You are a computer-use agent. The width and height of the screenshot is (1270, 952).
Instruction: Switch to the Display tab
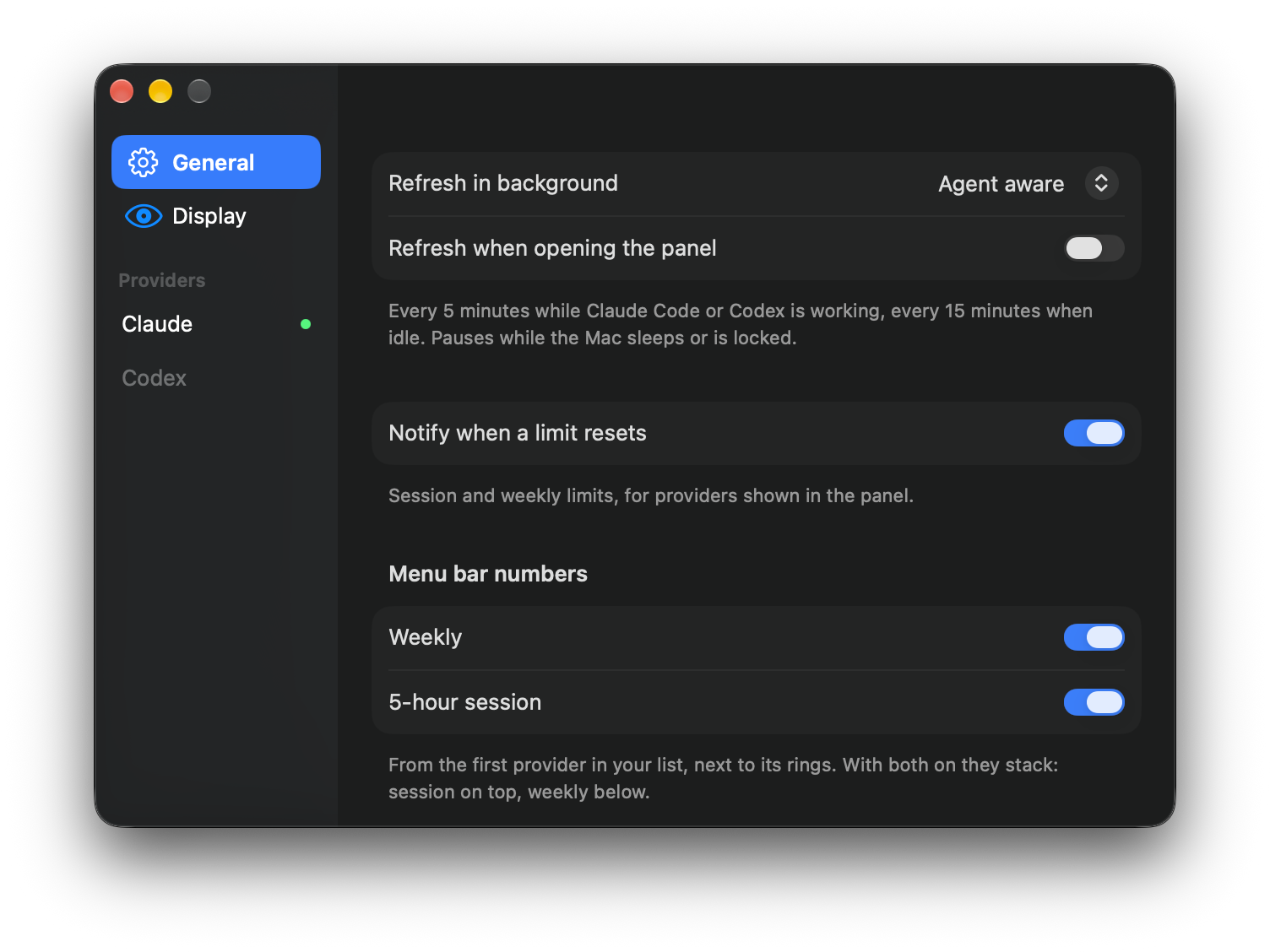[216, 216]
